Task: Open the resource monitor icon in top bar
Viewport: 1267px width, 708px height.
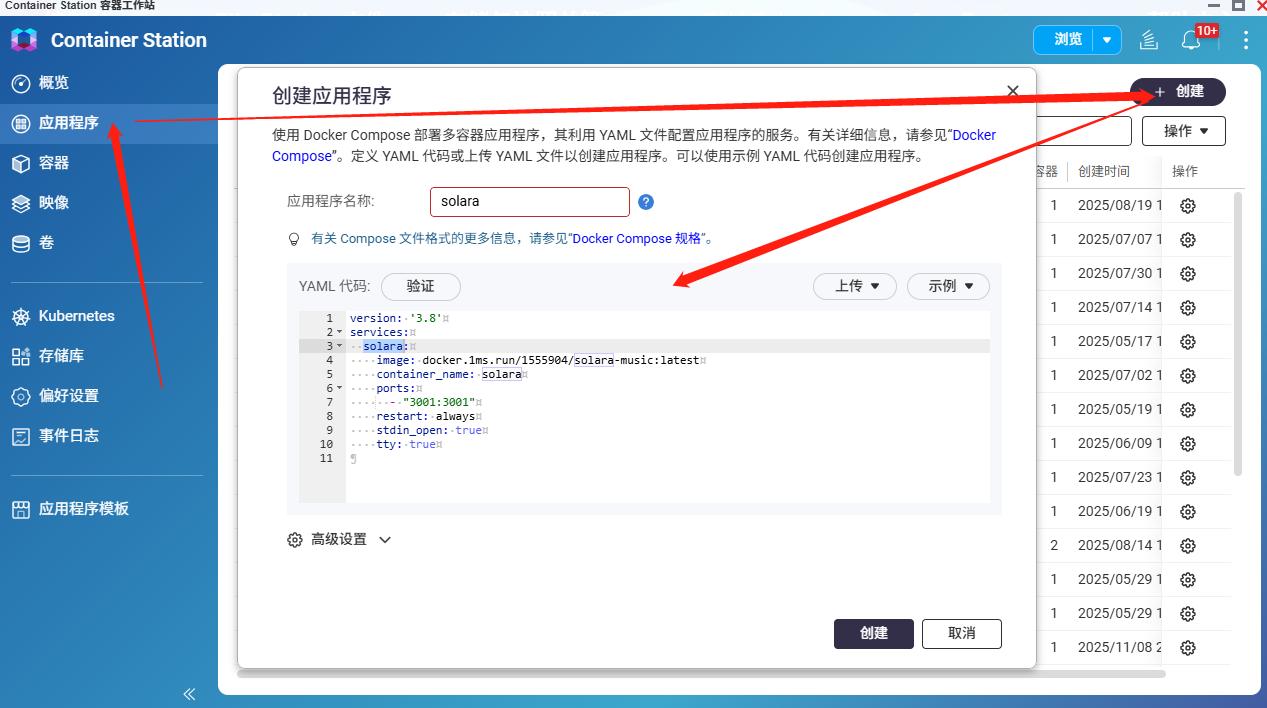Action: click(1148, 40)
